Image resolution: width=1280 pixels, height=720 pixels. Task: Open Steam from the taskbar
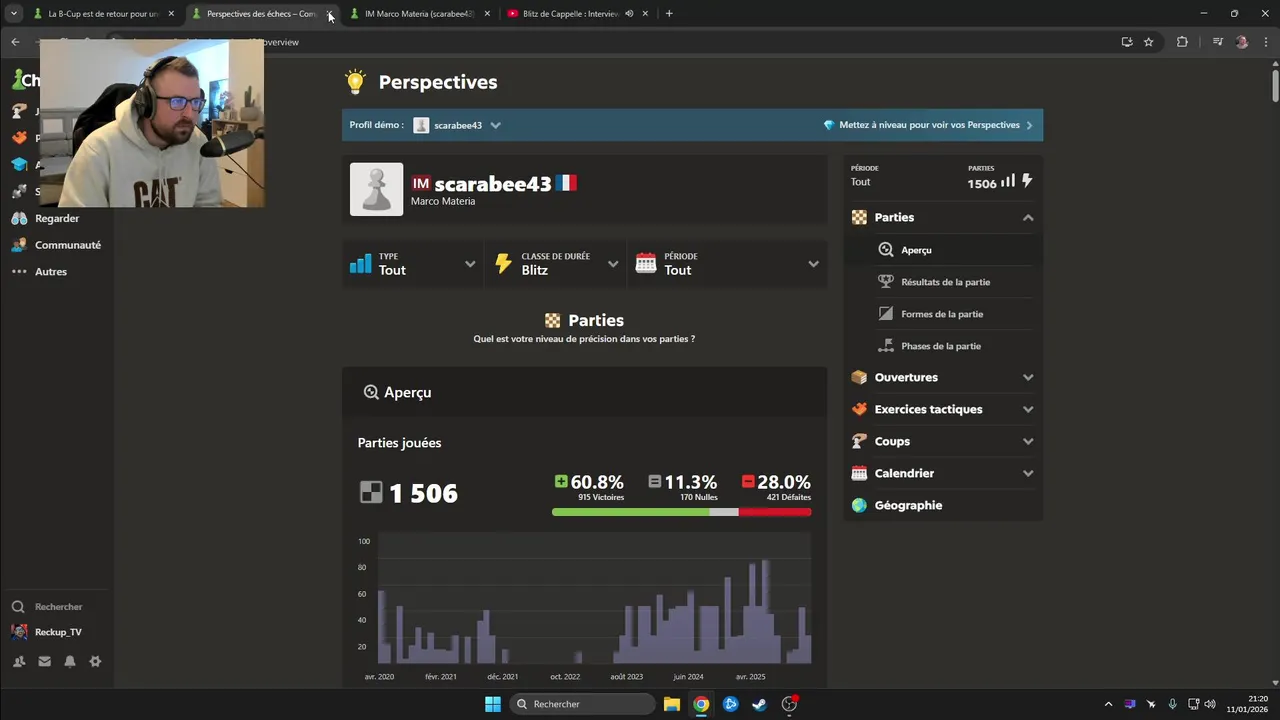[760, 704]
